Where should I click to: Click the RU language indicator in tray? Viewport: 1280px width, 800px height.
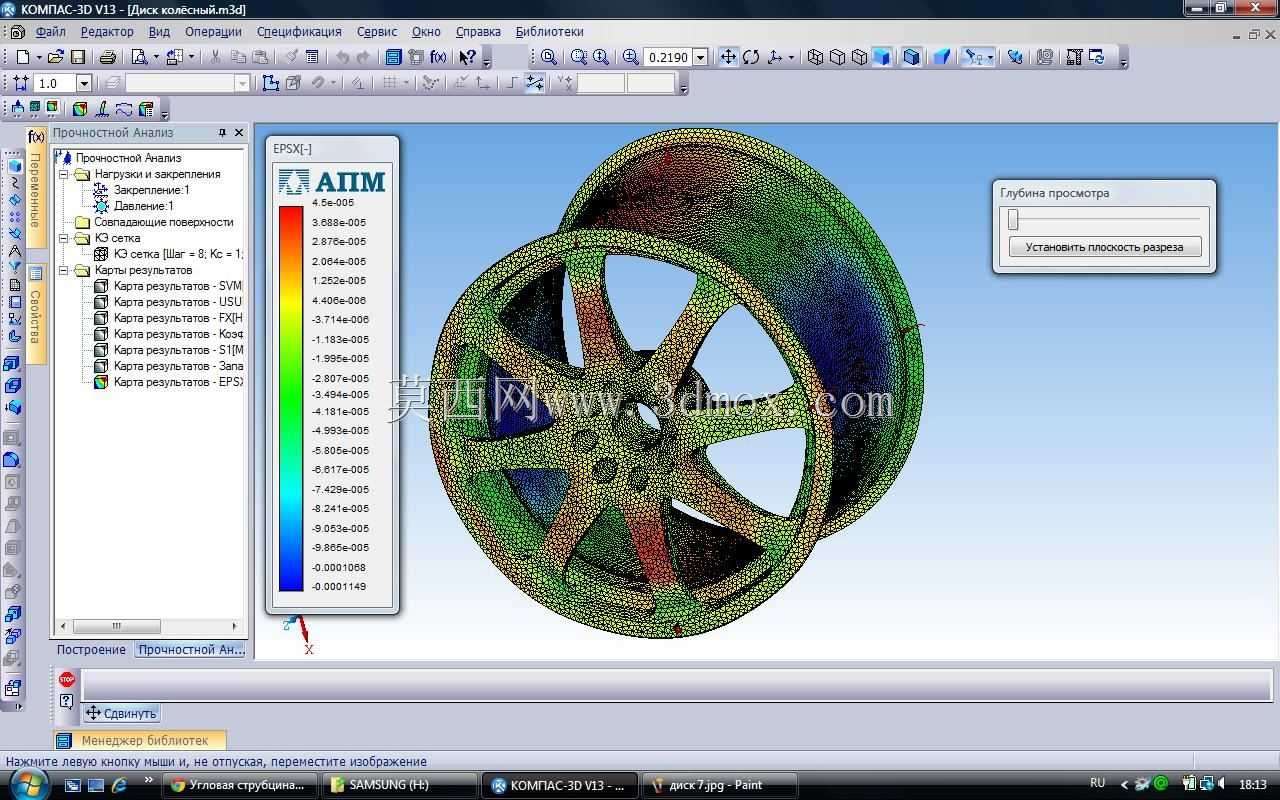tap(1097, 783)
